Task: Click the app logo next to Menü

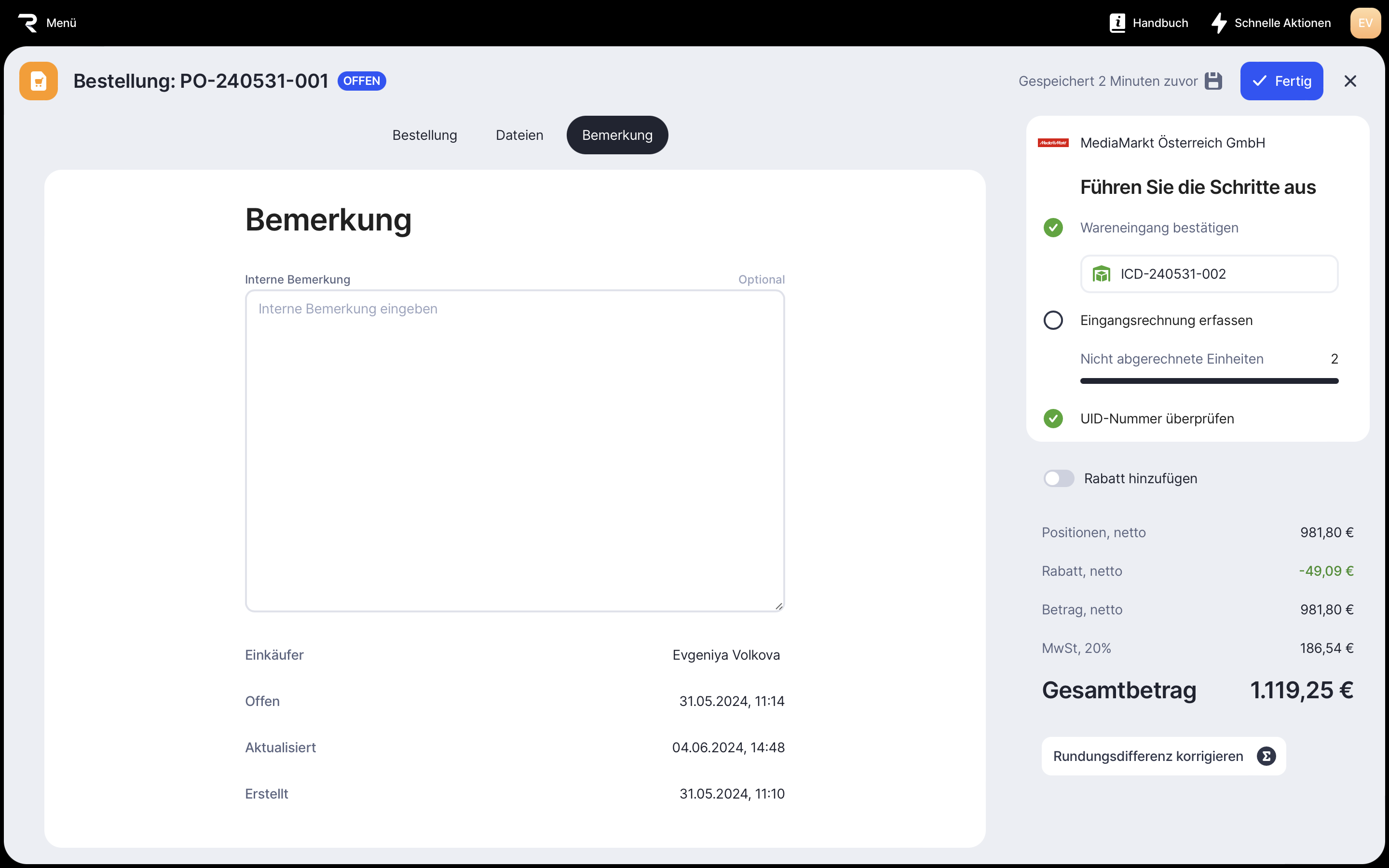Action: [27, 23]
